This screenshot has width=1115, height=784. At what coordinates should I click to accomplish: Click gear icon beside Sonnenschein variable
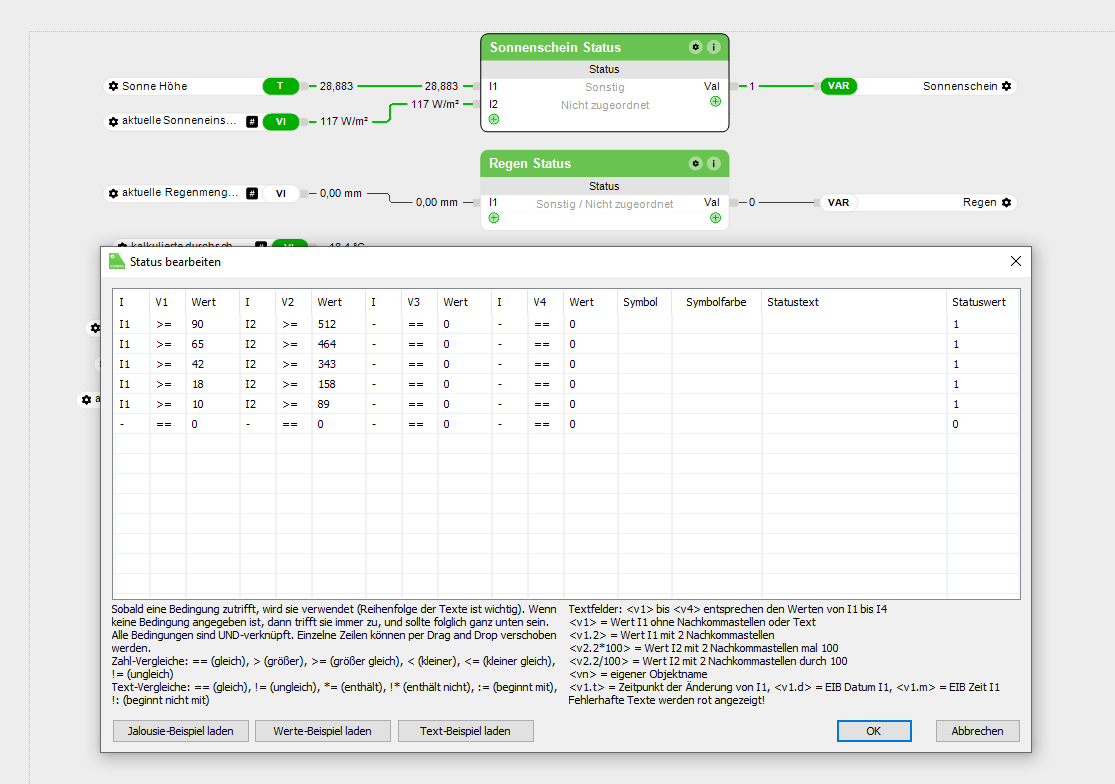[x=1006, y=86]
